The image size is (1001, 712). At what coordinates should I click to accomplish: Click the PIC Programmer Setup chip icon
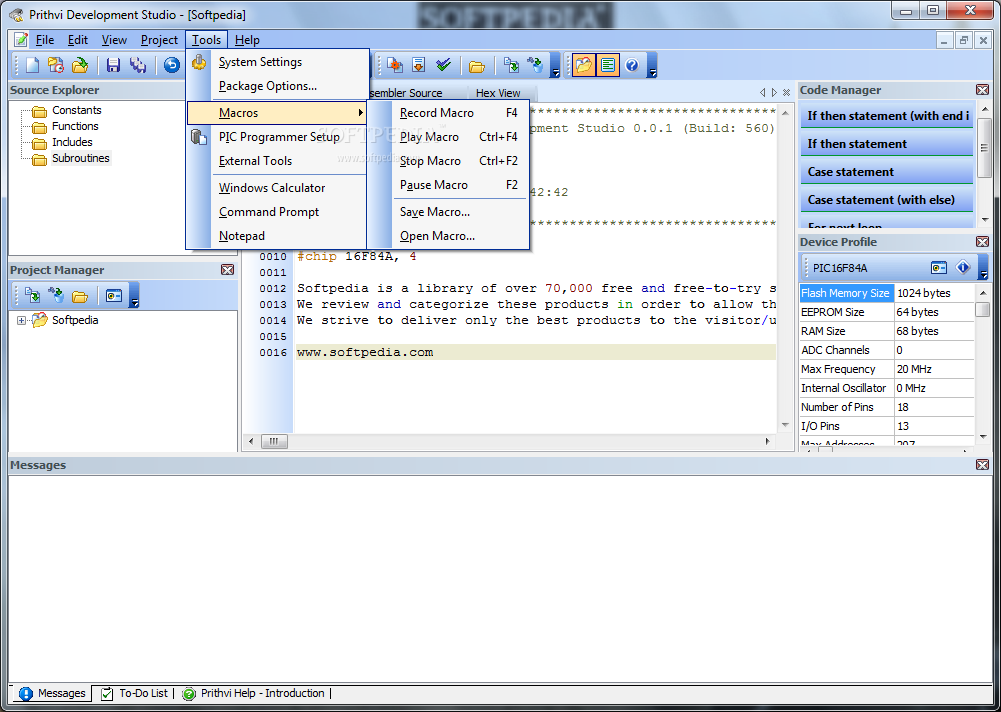point(199,137)
